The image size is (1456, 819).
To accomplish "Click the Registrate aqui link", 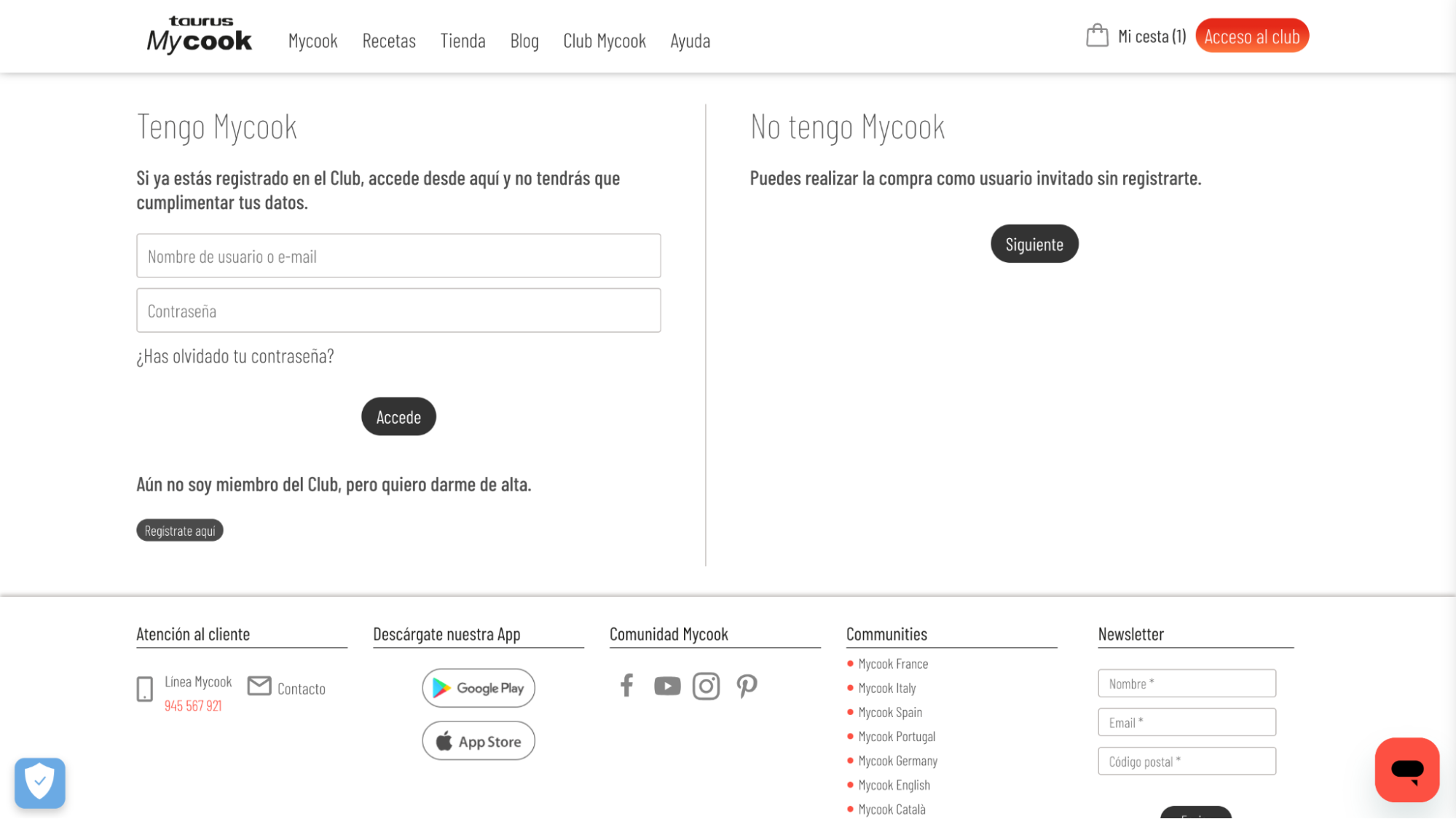I will (180, 530).
